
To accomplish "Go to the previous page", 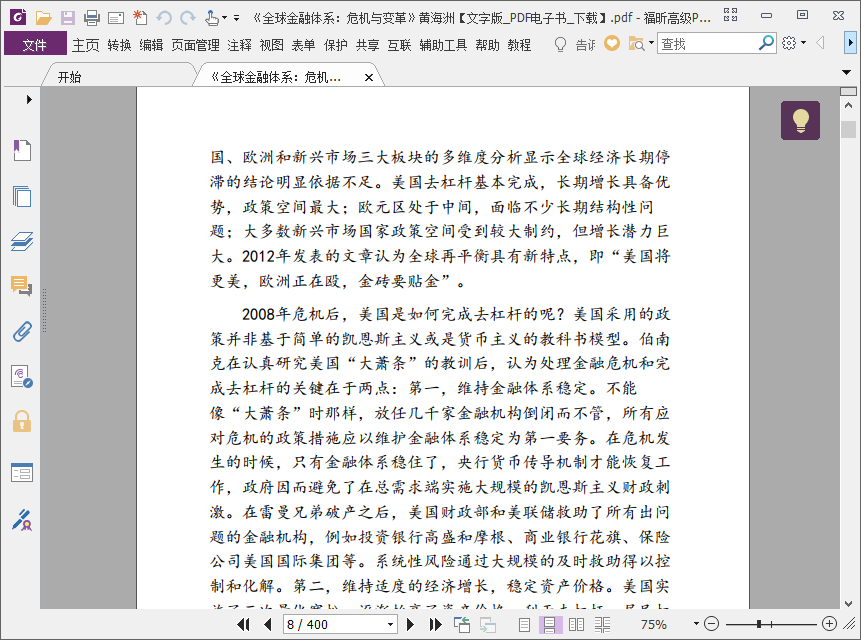I will point(267,624).
